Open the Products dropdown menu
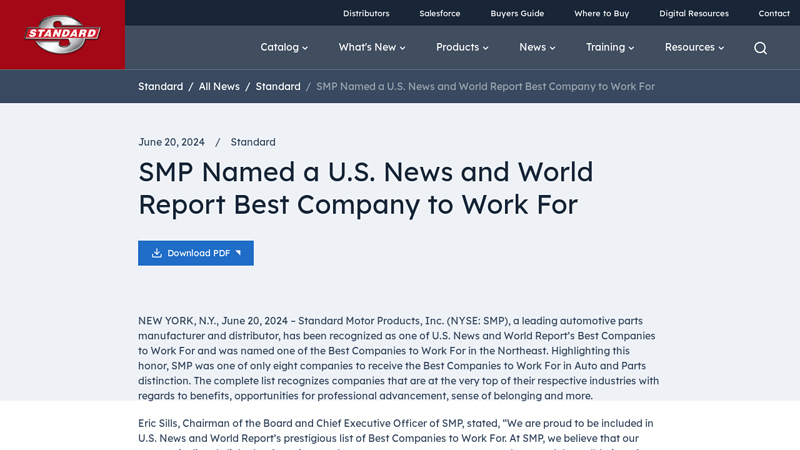Screen dimensions: 800x450 (462, 47)
